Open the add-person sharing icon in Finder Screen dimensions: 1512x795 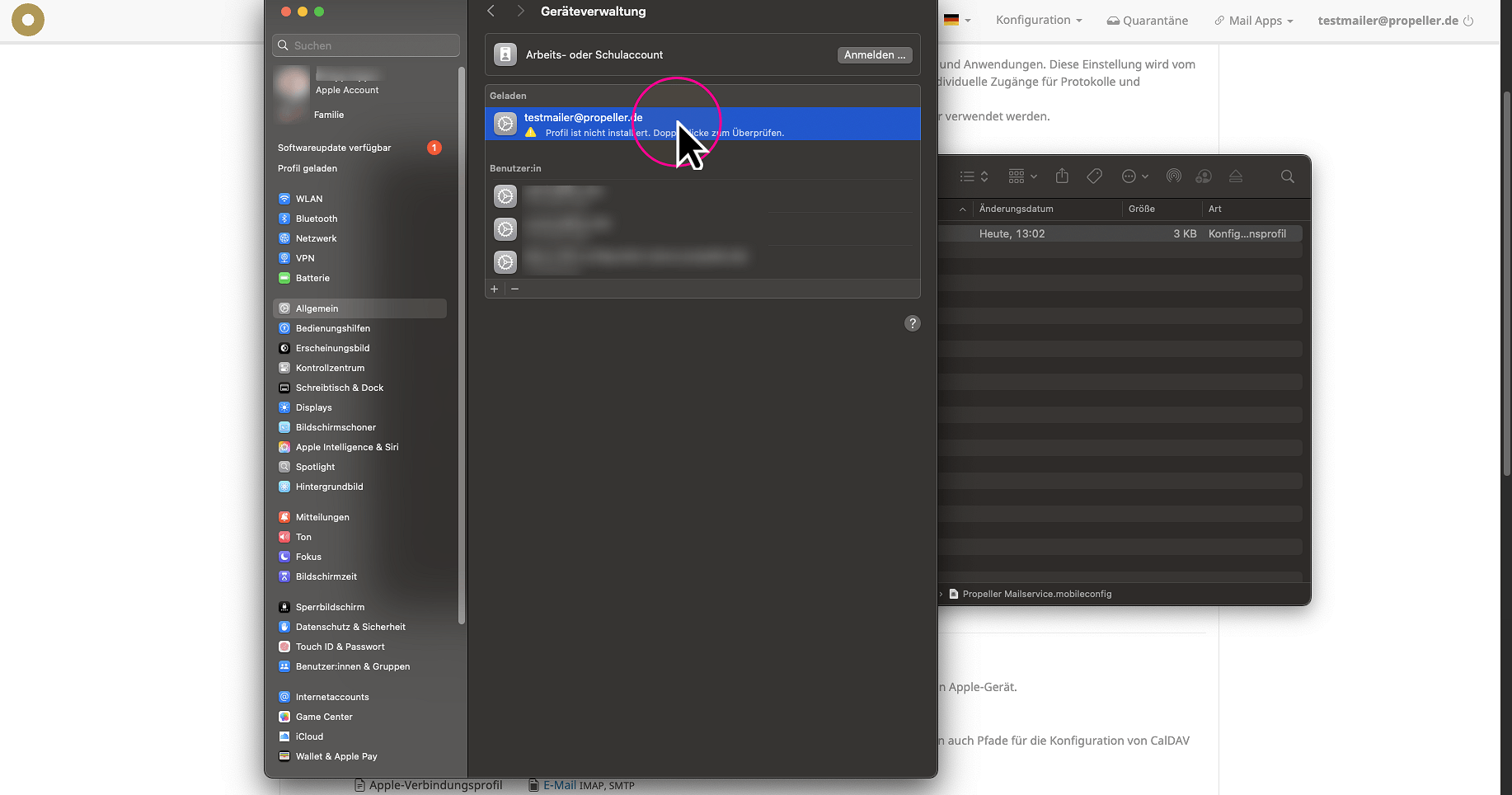[x=1204, y=176]
